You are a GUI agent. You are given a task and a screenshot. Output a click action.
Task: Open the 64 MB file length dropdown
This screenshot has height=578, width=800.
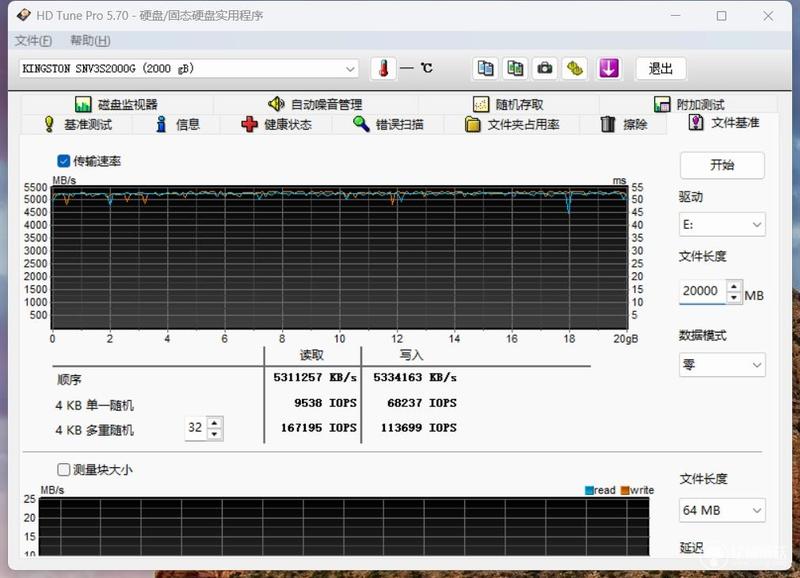pos(722,510)
